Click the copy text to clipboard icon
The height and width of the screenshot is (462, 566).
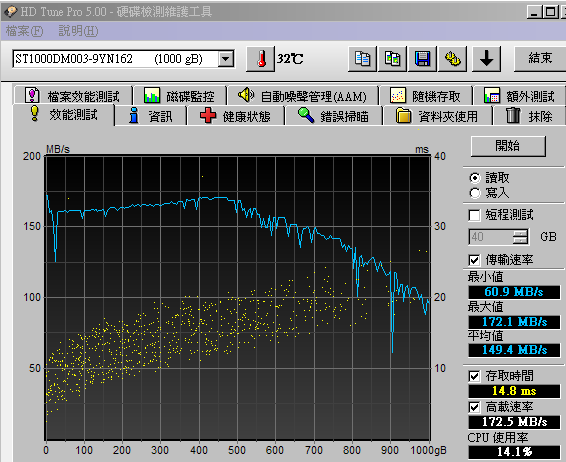362,59
